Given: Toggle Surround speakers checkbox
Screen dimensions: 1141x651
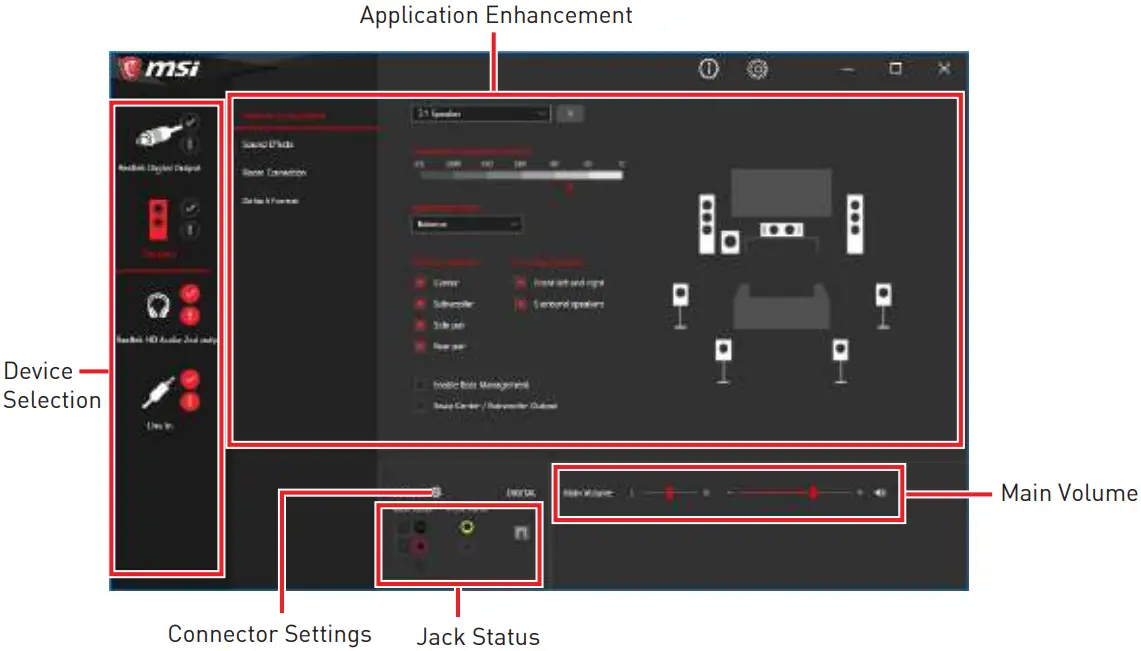Looking at the screenshot, I should [520, 304].
